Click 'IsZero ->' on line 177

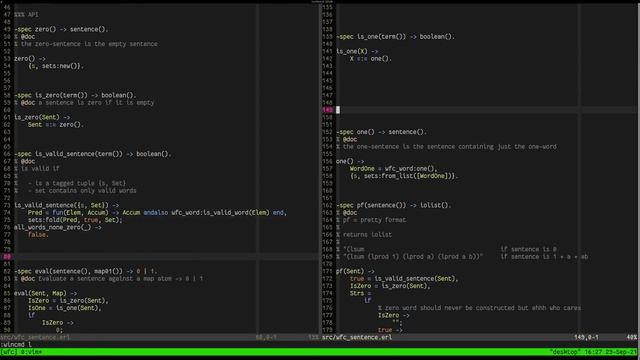[393, 316]
